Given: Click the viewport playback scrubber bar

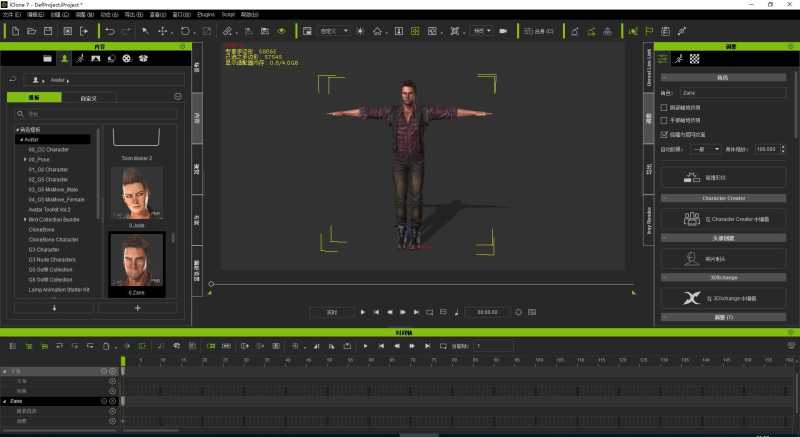Looking at the screenshot, I should 420,284.
